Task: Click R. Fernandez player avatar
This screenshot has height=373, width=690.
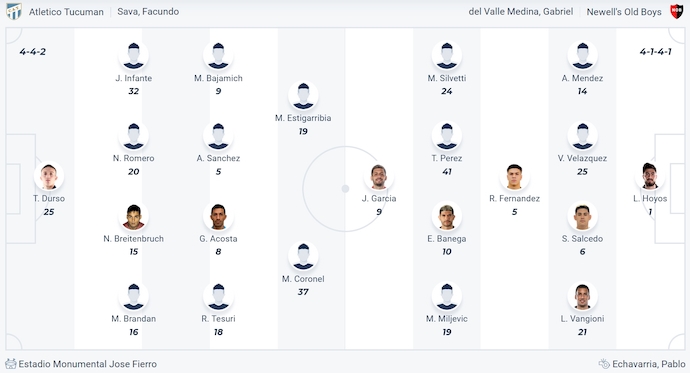Action: [514, 176]
